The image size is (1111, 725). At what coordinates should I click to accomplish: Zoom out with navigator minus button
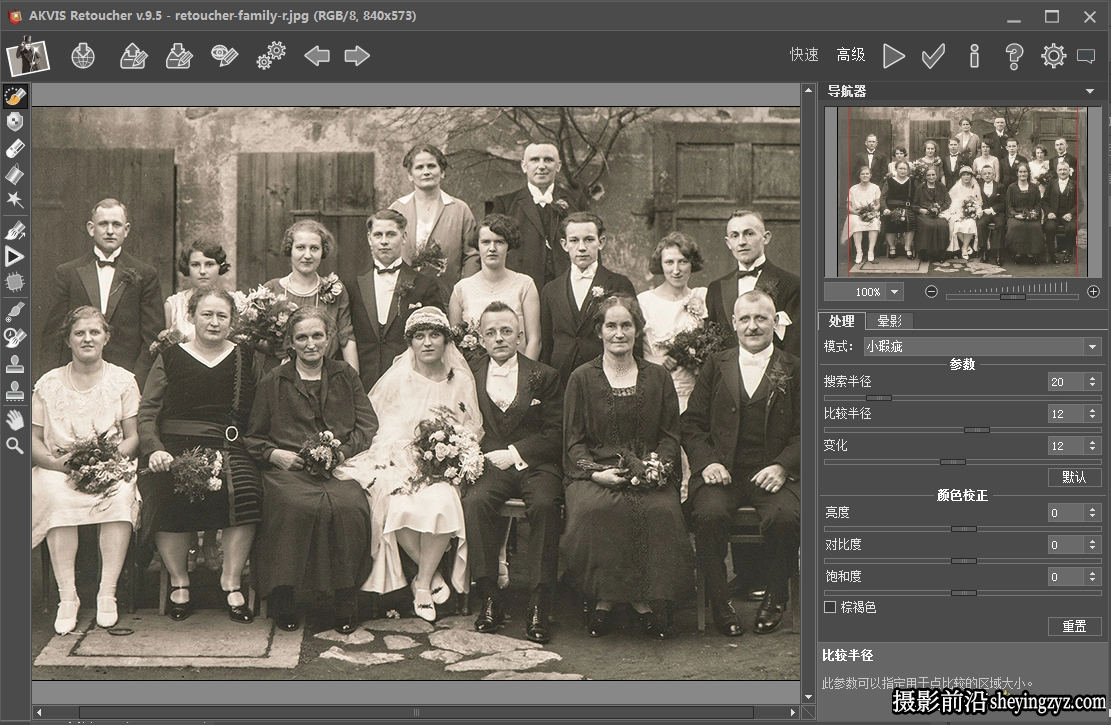point(932,292)
